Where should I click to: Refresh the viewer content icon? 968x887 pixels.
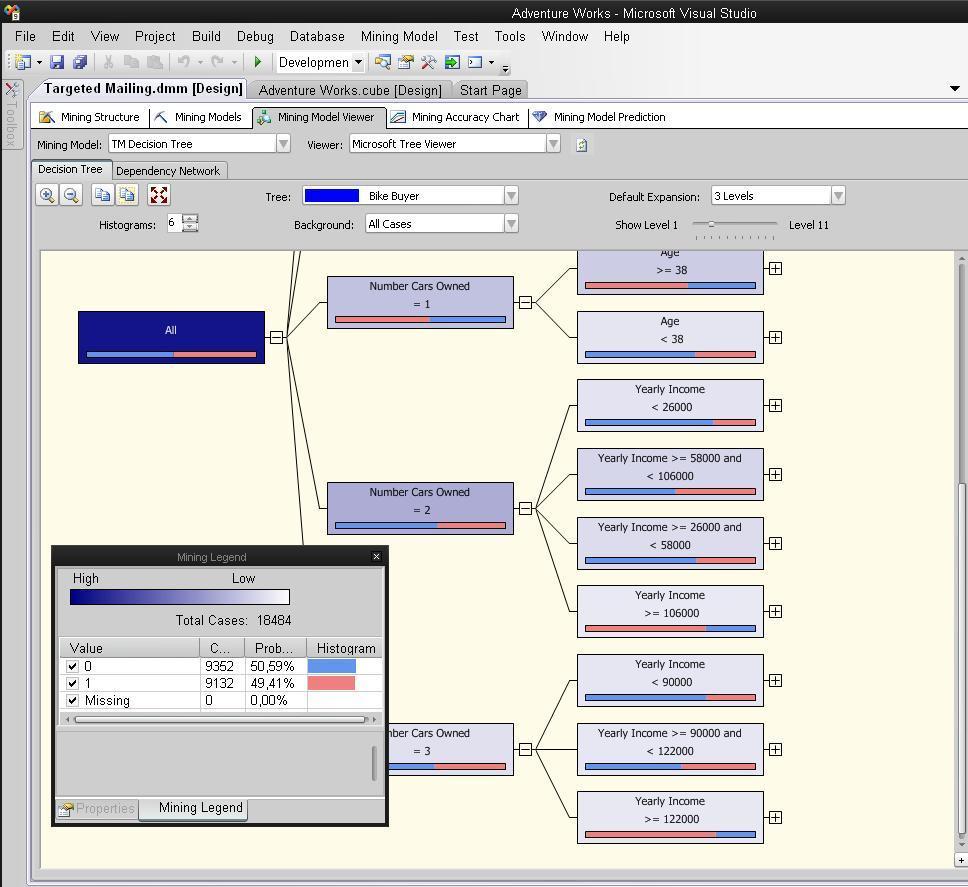point(582,145)
